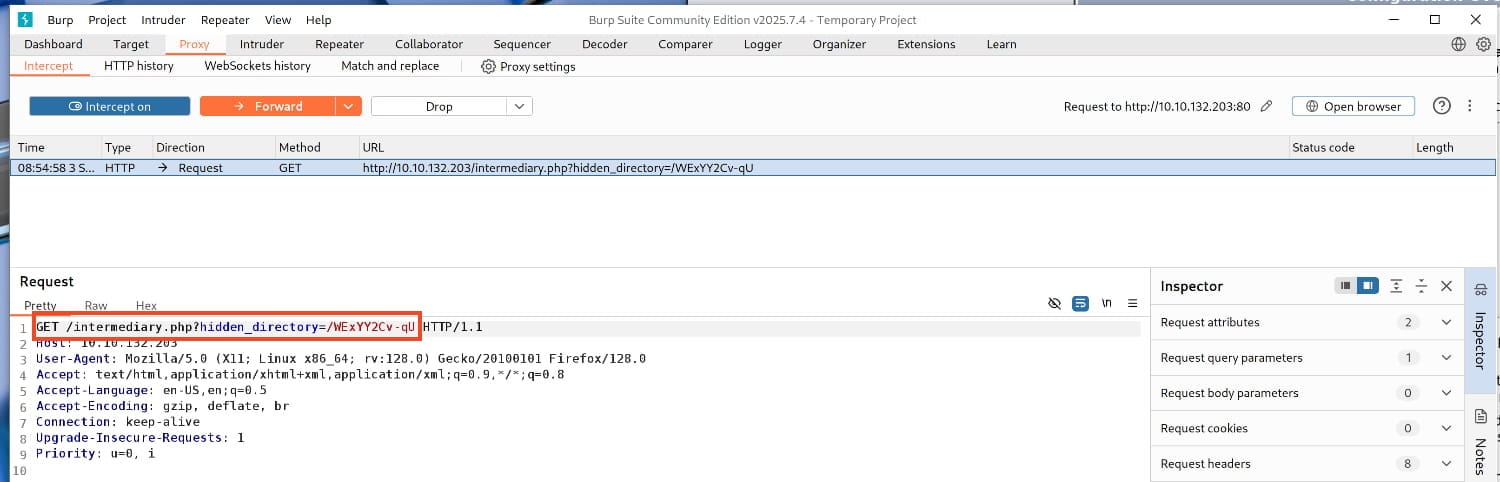Edit the request target with the pencil icon

(x=1267, y=106)
